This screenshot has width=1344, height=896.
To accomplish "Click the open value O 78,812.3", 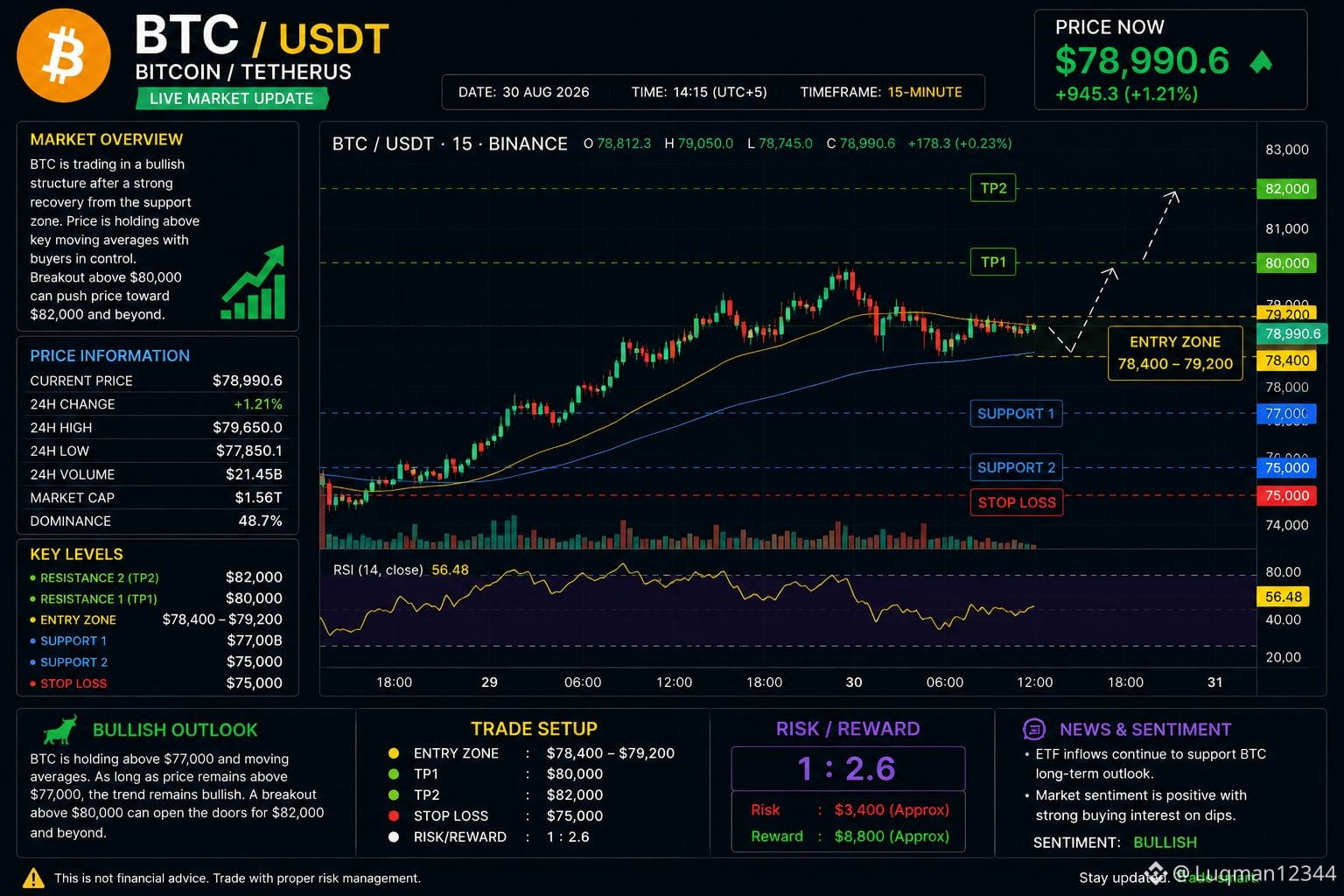I will 617,143.
